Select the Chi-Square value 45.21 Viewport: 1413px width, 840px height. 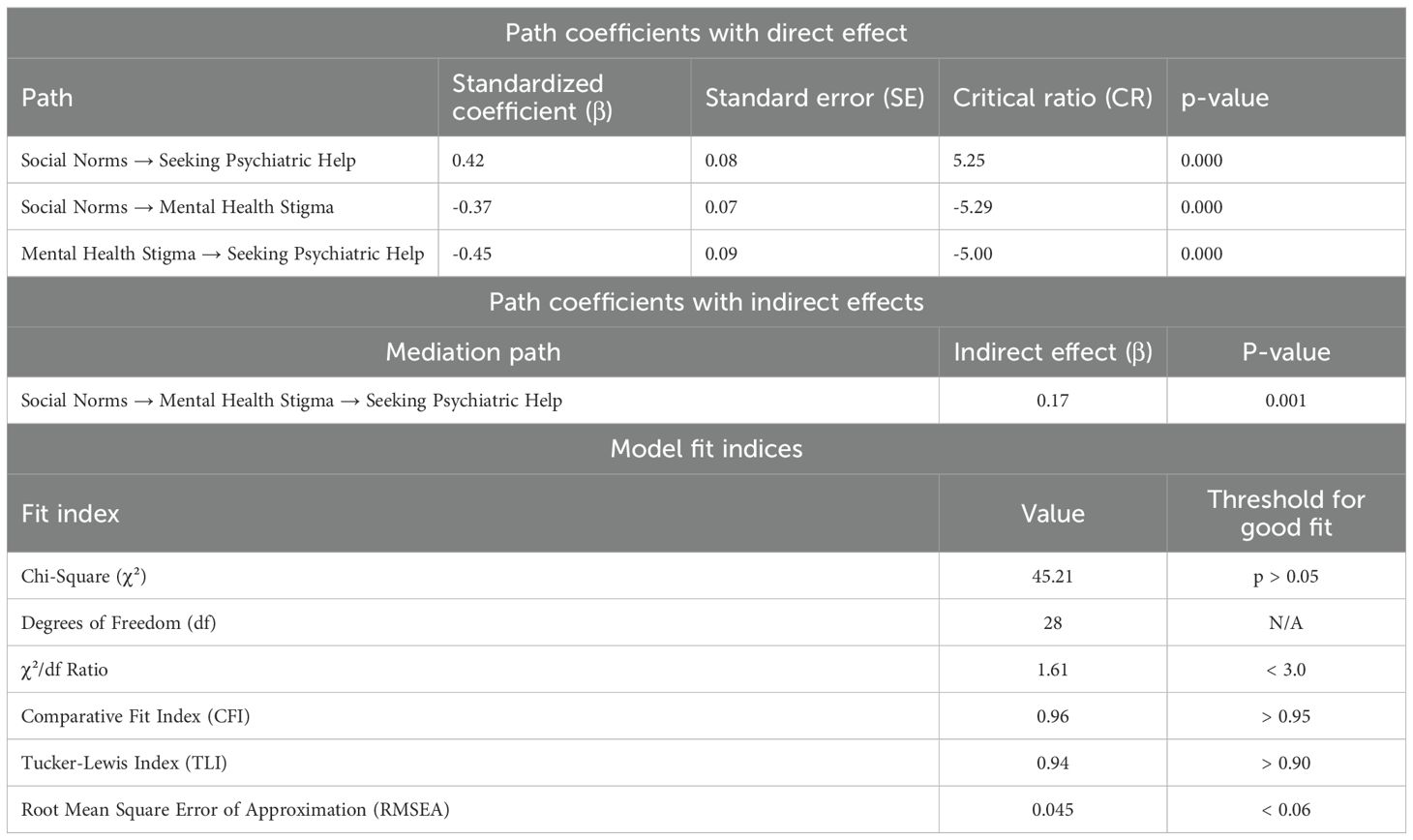pyautogui.click(x=1053, y=577)
